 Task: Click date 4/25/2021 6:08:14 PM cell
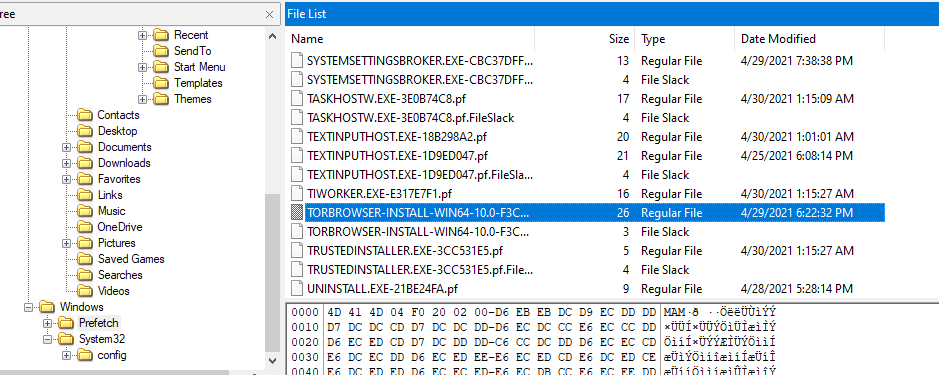coord(796,156)
